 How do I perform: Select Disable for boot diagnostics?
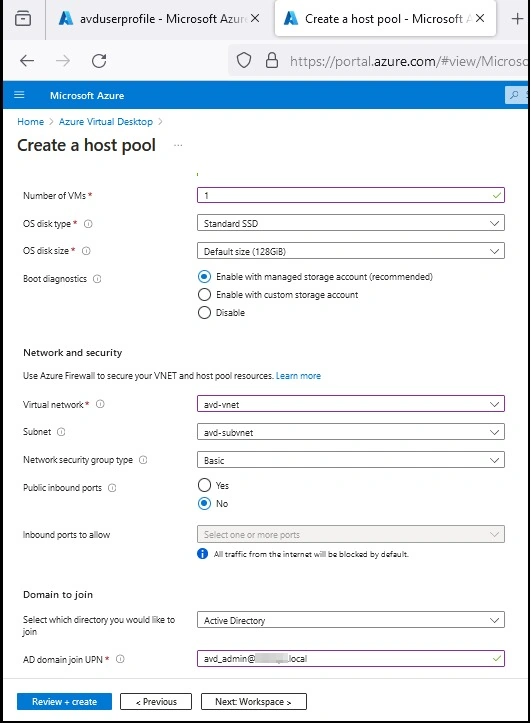[x=204, y=313]
